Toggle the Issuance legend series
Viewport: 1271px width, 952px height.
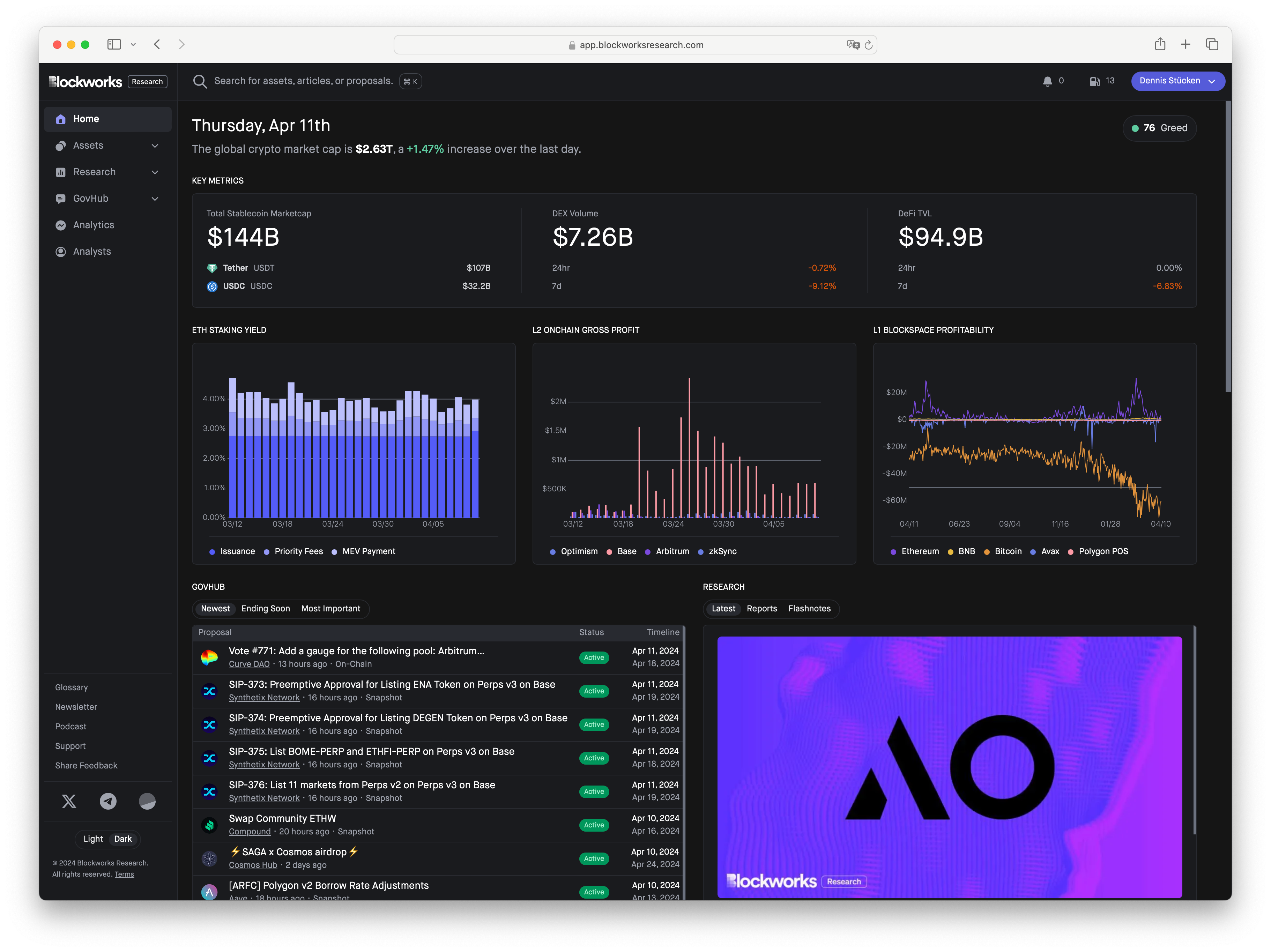232,551
